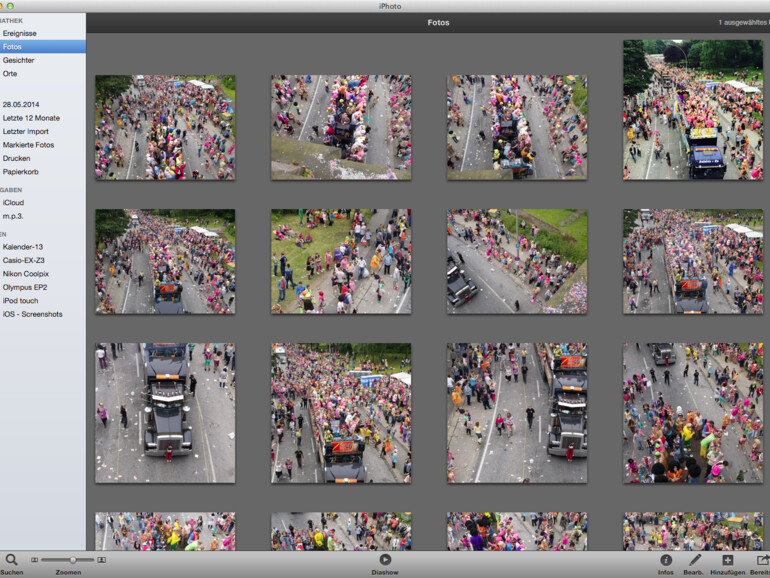Open the Casio-EX-Z3 album
Viewport: 770px width, 578px height.
23,260
